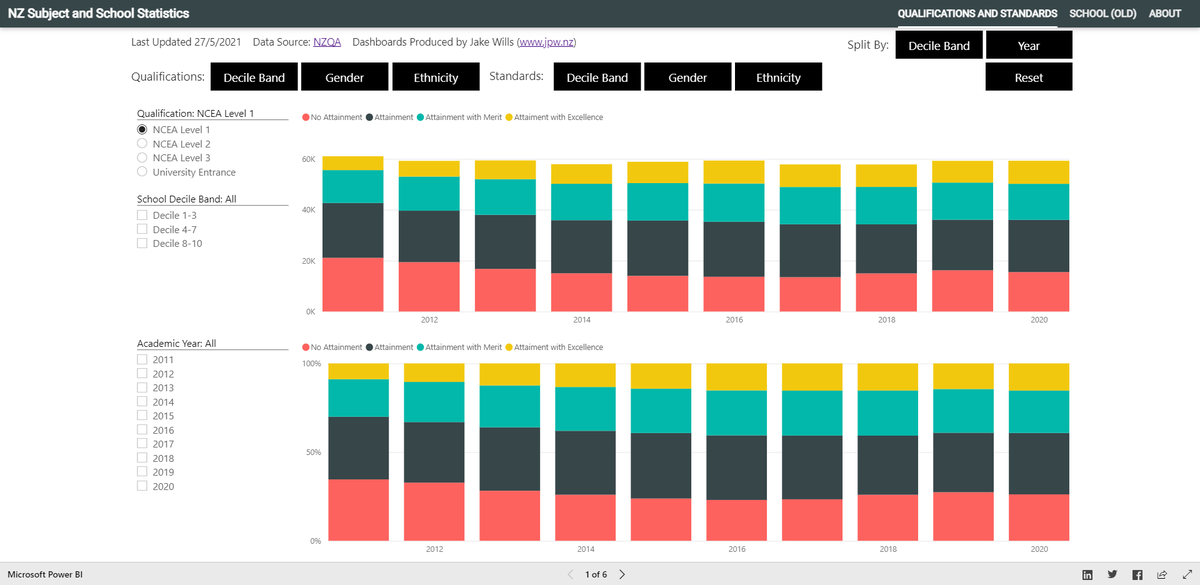The width and height of the screenshot is (1200, 585).
Task: Click bottom chart Attainment with Excellence legend
Action: 554,347
